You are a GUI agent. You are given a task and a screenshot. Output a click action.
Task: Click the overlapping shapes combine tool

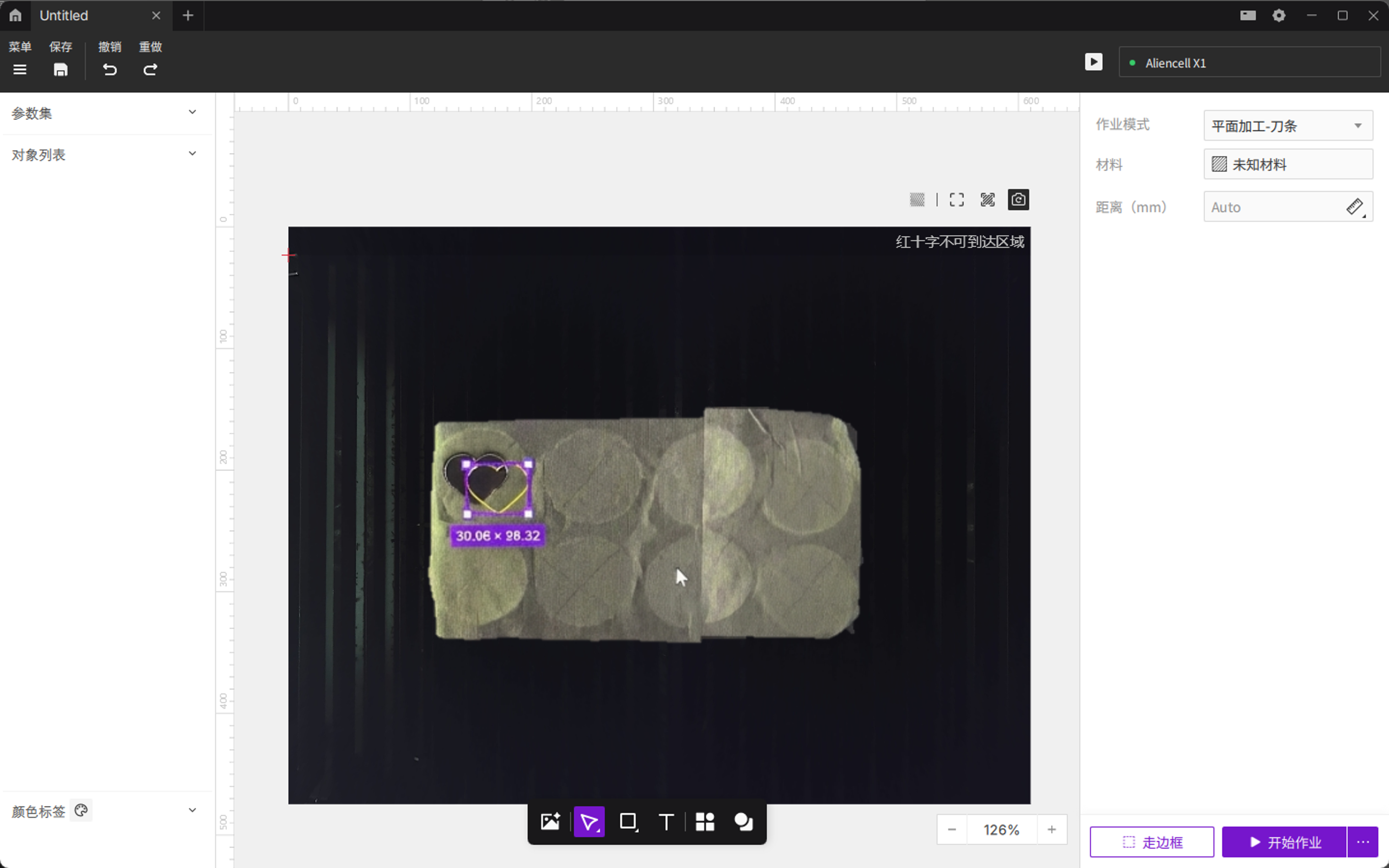(743, 821)
